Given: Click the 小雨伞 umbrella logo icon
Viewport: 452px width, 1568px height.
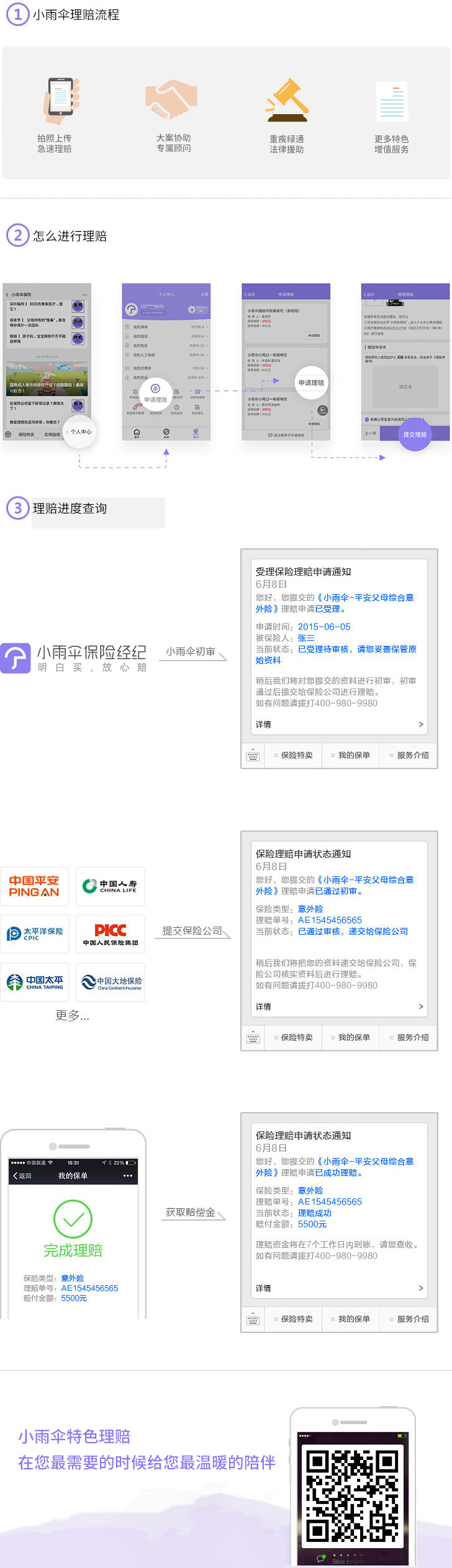Looking at the screenshot, I should coord(16,657).
